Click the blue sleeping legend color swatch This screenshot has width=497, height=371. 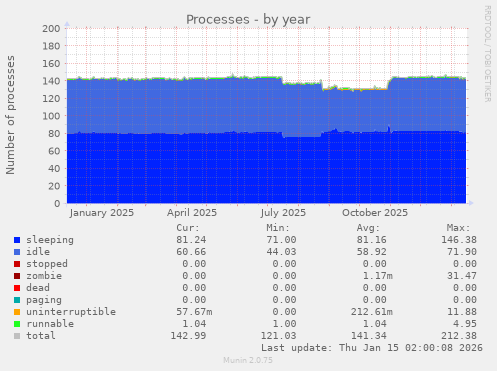coord(17,240)
